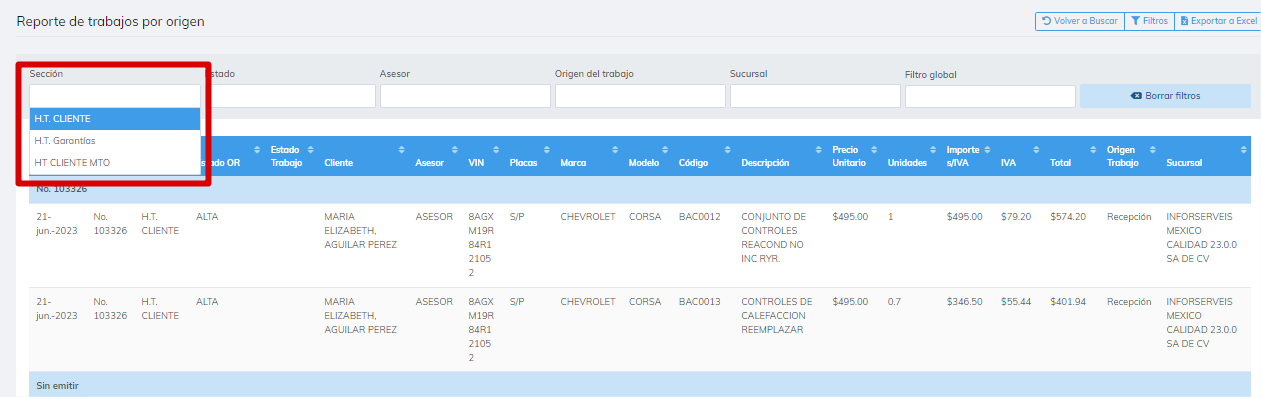Select the amount $346.50
The image size is (1261, 397).
tap(965, 301)
